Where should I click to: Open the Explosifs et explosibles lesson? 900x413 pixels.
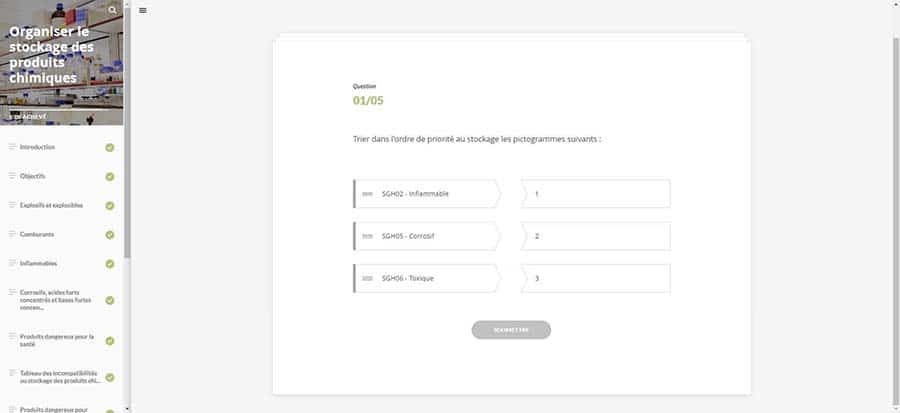pyautogui.click(x=51, y=205)
